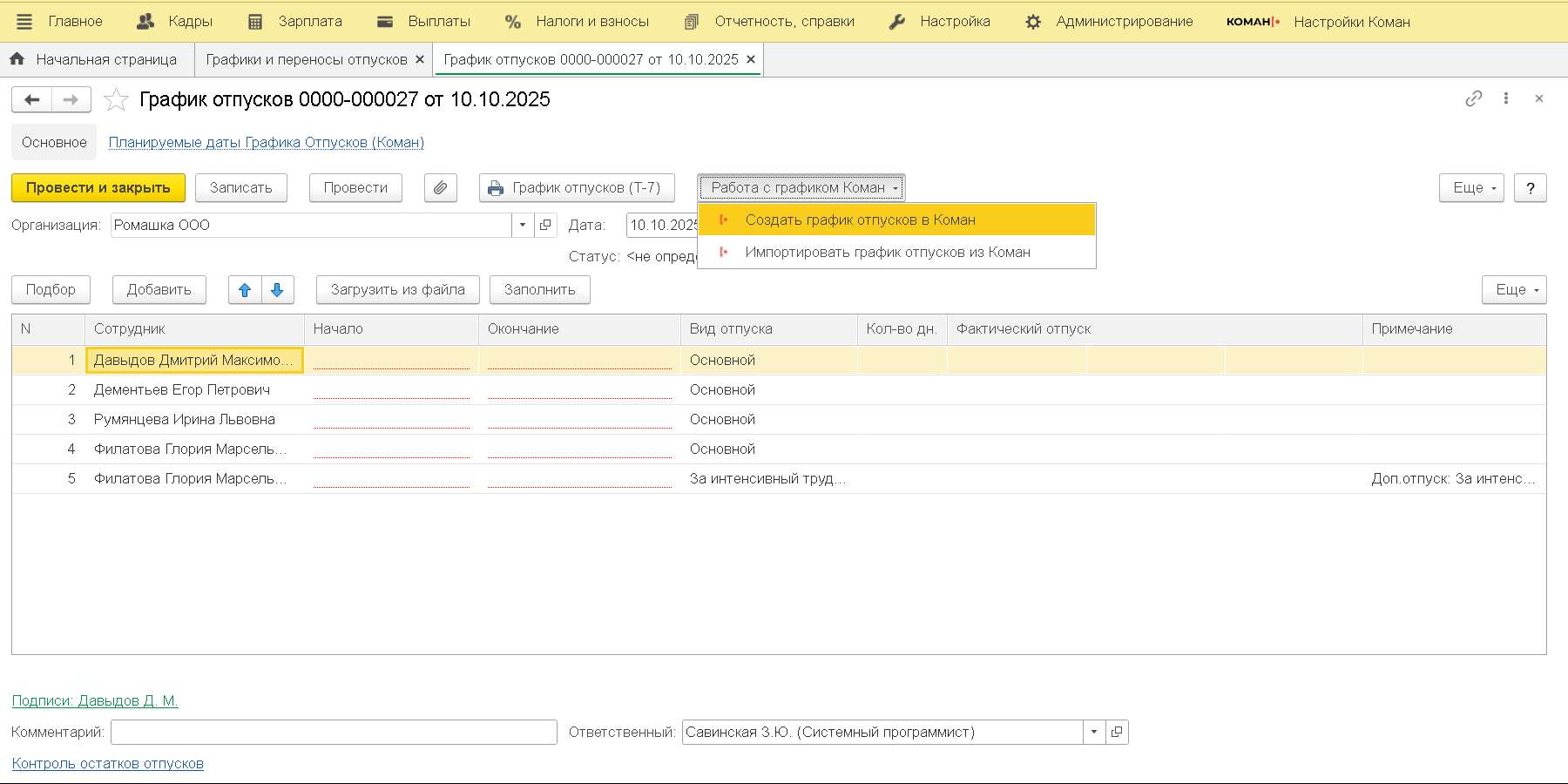Open the Еще menu above the table
This screenshot has width=1568, height=784.
(1514, 290)
